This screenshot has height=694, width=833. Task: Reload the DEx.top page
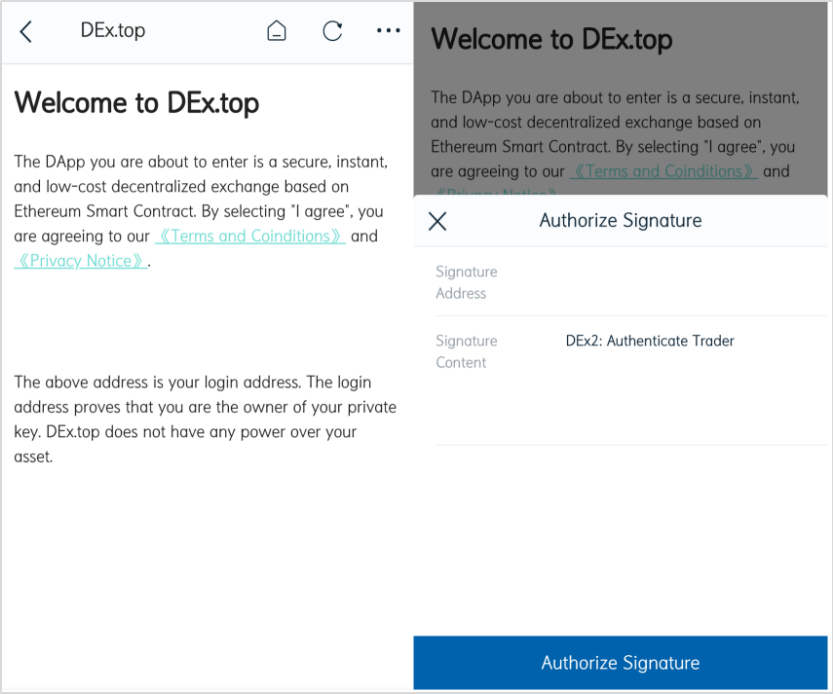(x=333, y=31)
